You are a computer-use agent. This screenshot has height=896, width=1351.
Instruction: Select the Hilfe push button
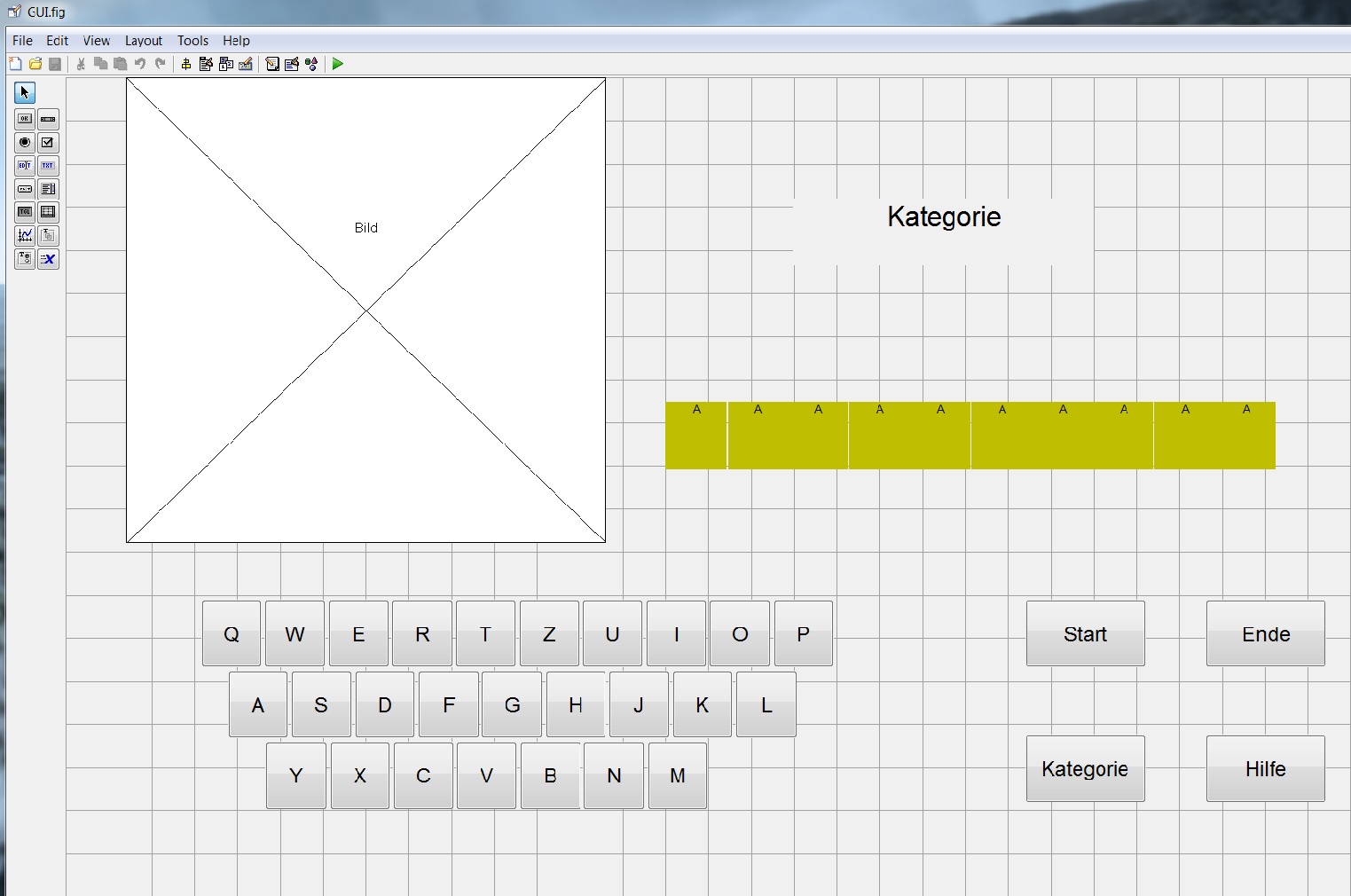point(1265,768)
